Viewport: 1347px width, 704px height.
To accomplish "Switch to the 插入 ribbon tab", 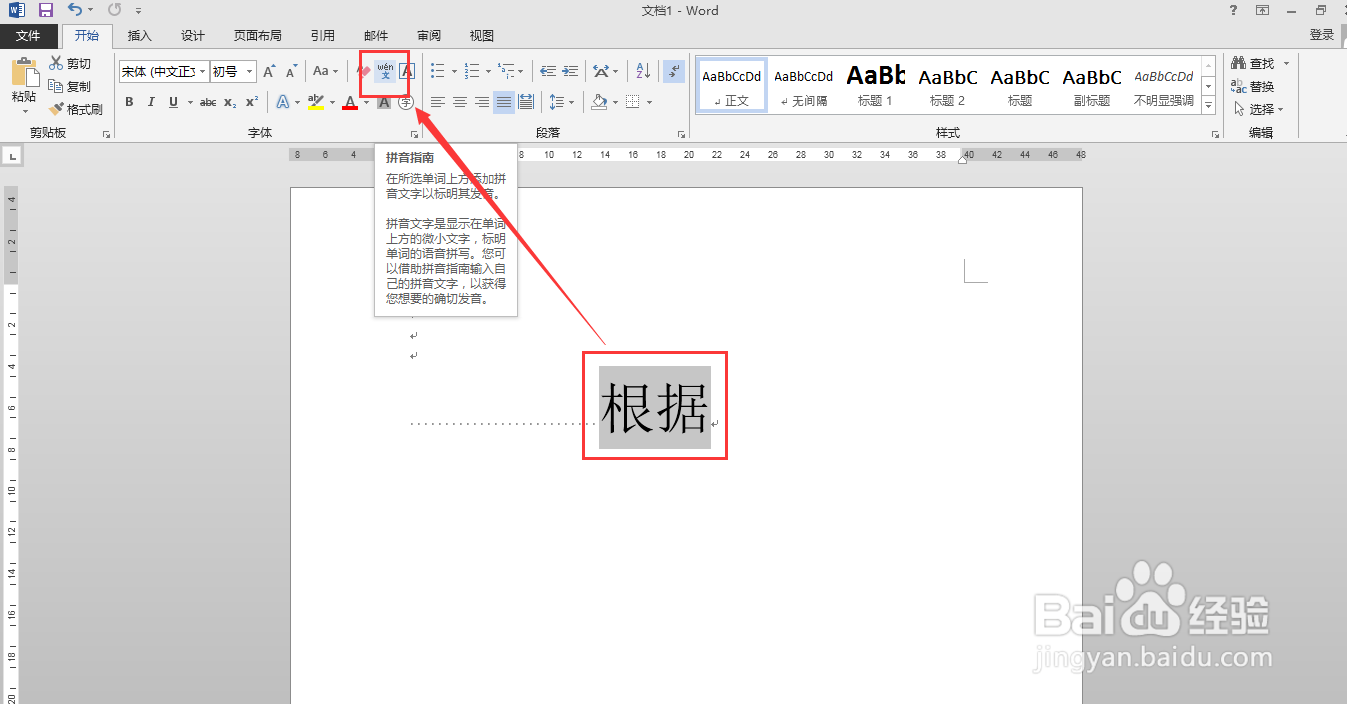I will pyautogui.click(x=139, y=35).
